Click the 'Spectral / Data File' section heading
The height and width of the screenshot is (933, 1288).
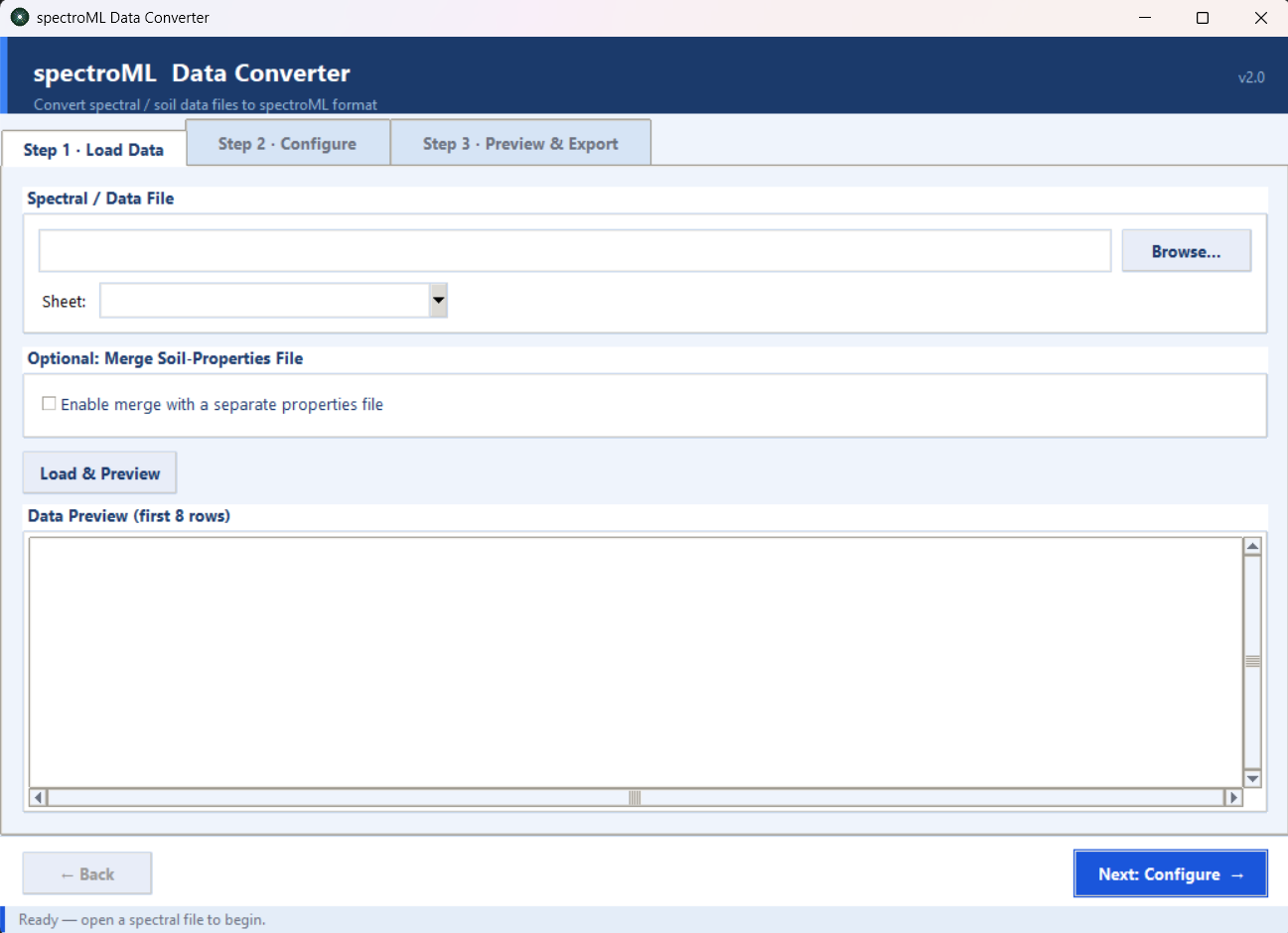[100, 199]
